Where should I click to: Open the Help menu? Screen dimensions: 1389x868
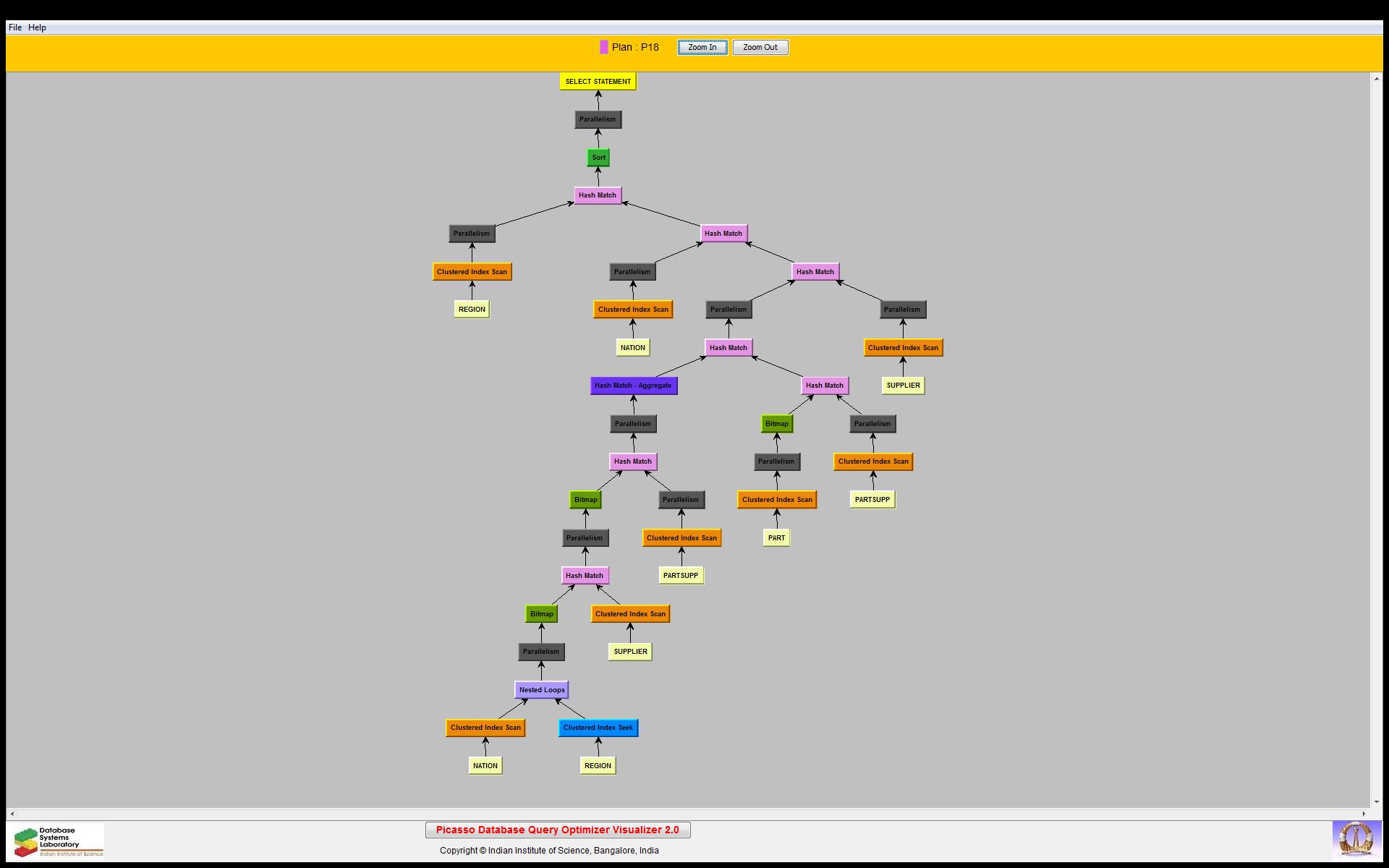coord(37,27)
